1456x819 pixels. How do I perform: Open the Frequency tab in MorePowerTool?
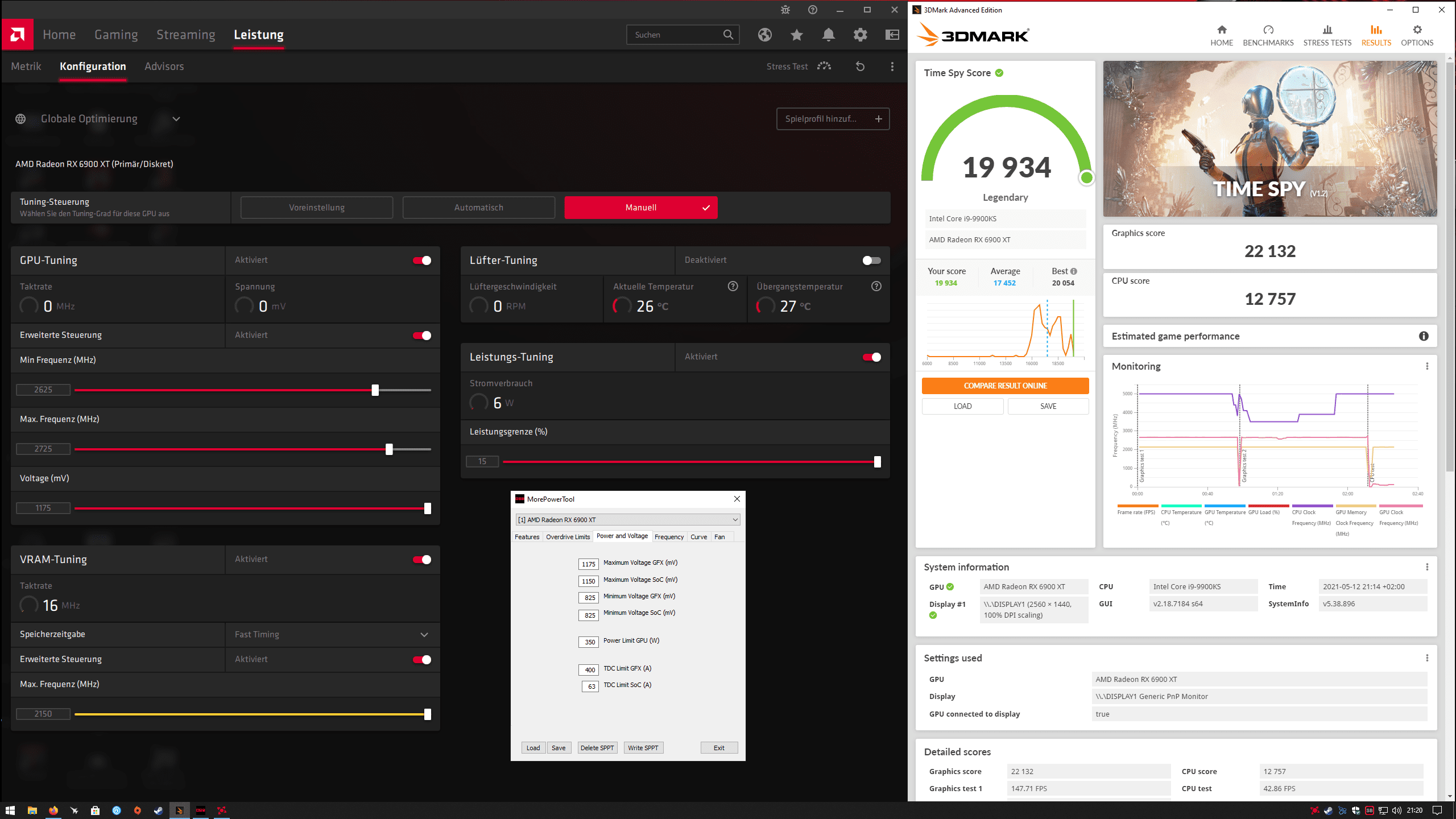coord(669,537)
